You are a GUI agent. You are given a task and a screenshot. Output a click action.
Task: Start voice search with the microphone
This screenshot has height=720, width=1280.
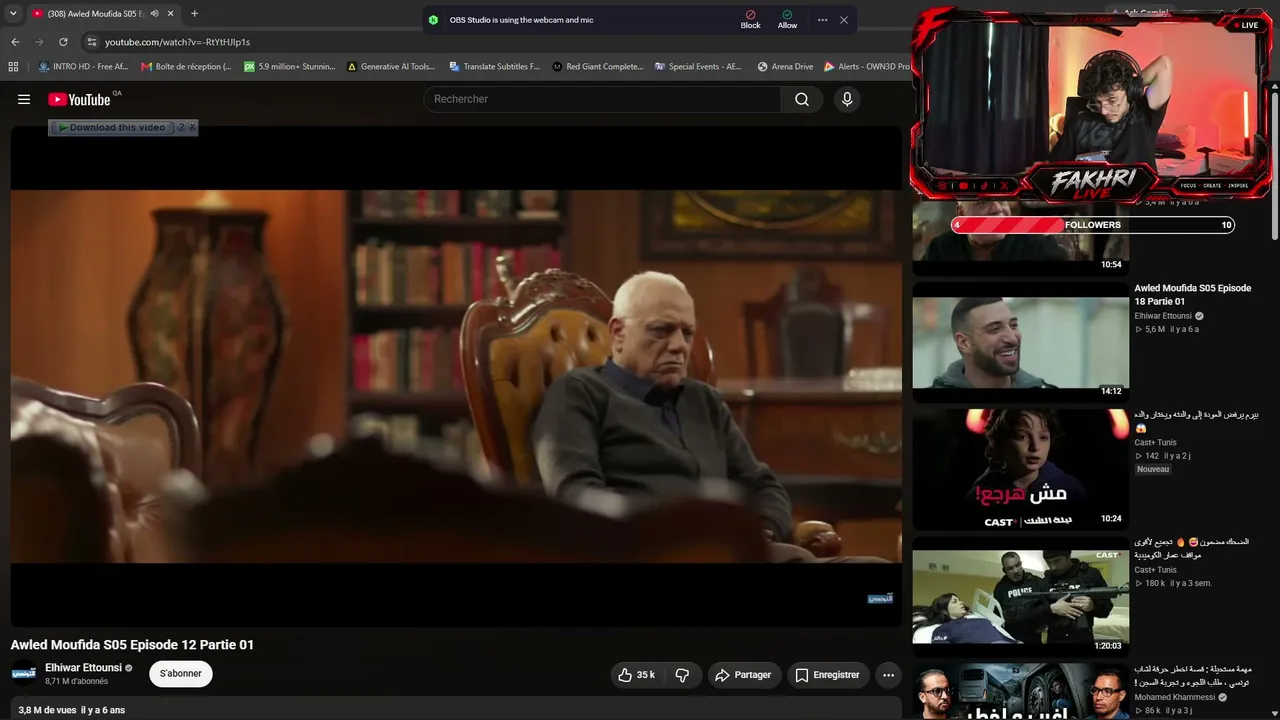pos(847,99)
